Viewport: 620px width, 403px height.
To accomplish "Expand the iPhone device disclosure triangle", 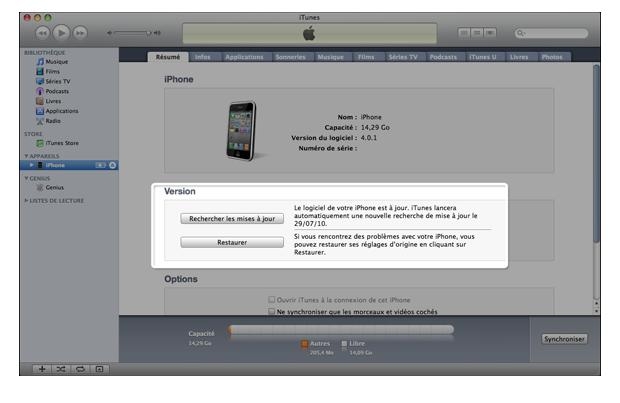I will coord(32,165).
